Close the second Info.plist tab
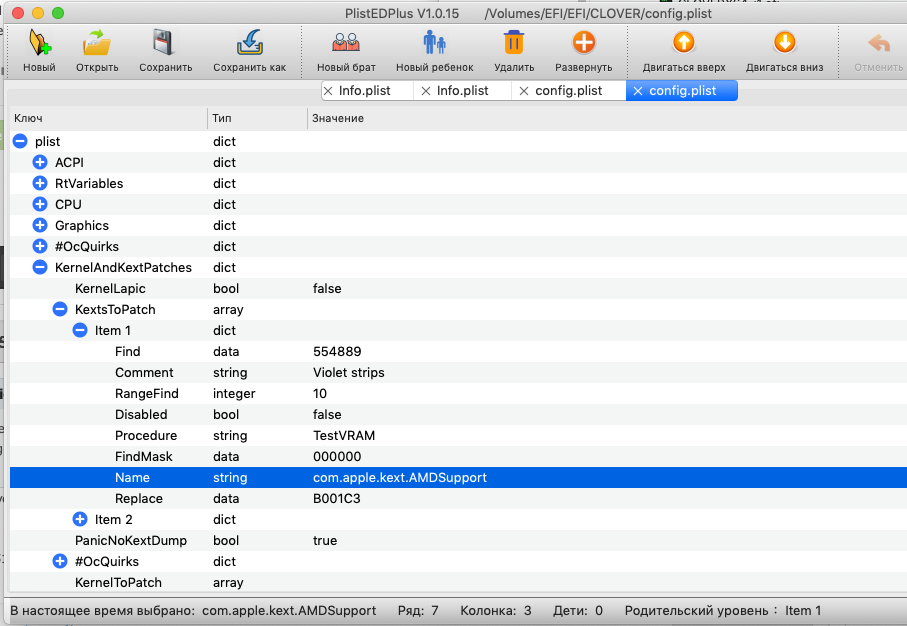The image size is (907, 626). 426,91
